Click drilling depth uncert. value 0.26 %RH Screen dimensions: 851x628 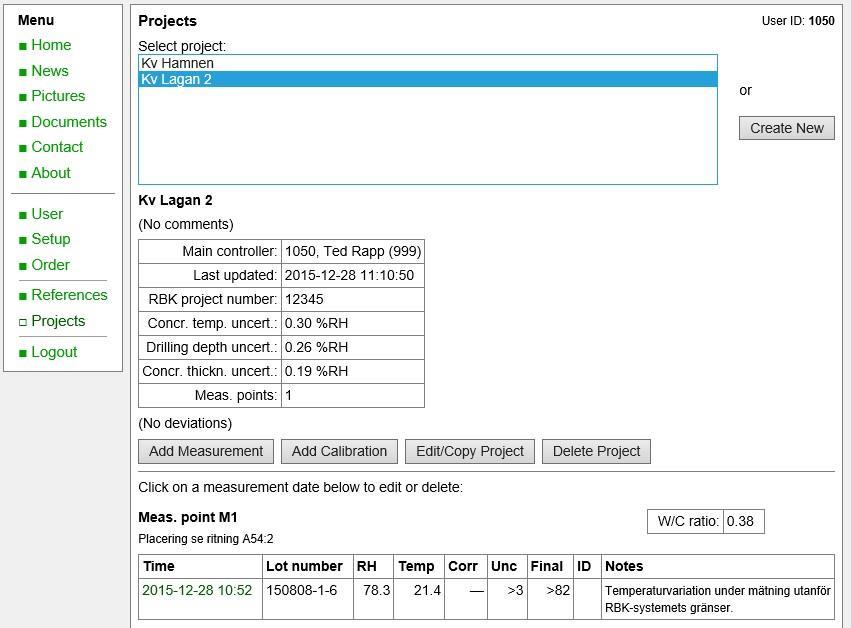tap(316, 347)
